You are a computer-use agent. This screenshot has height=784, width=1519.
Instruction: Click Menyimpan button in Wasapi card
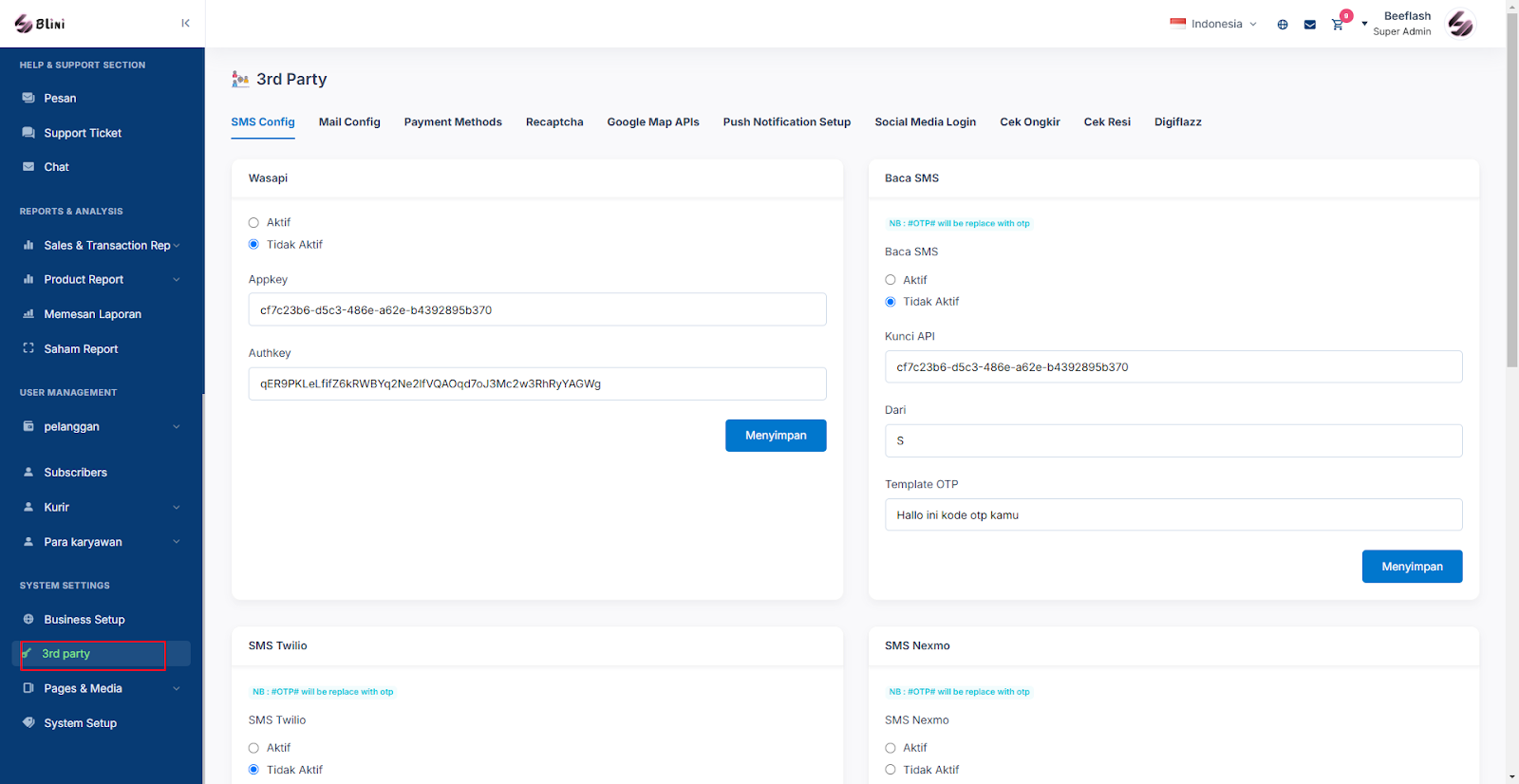776,436
